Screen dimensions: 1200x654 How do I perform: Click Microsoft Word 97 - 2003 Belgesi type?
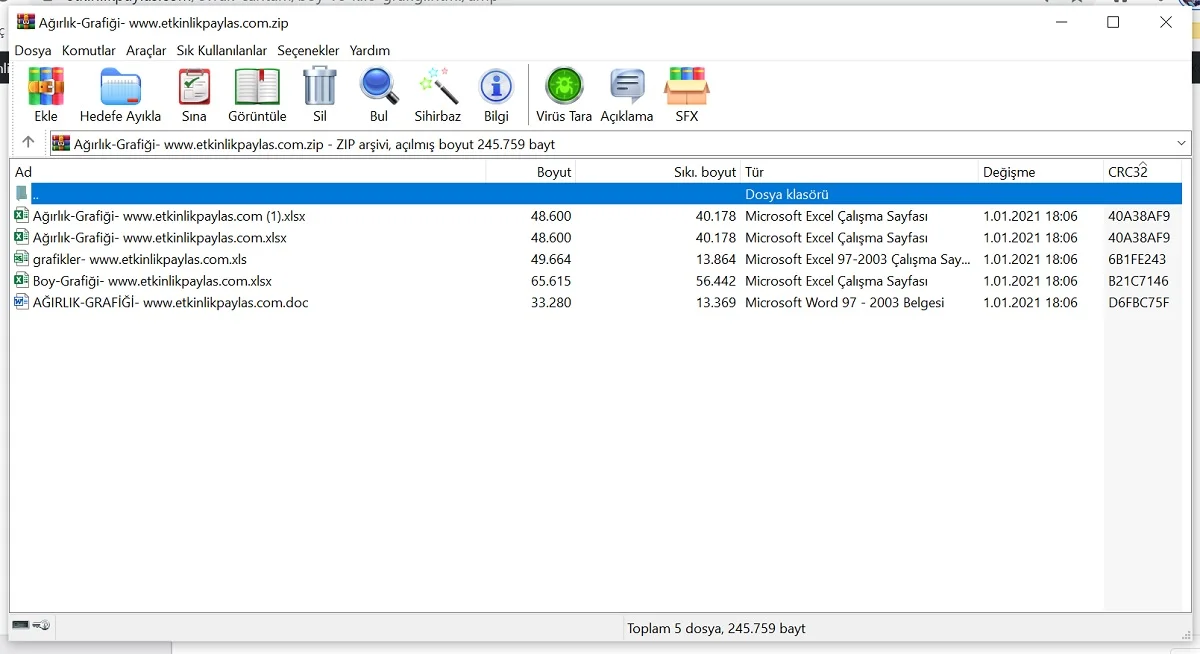coord(845,302)
